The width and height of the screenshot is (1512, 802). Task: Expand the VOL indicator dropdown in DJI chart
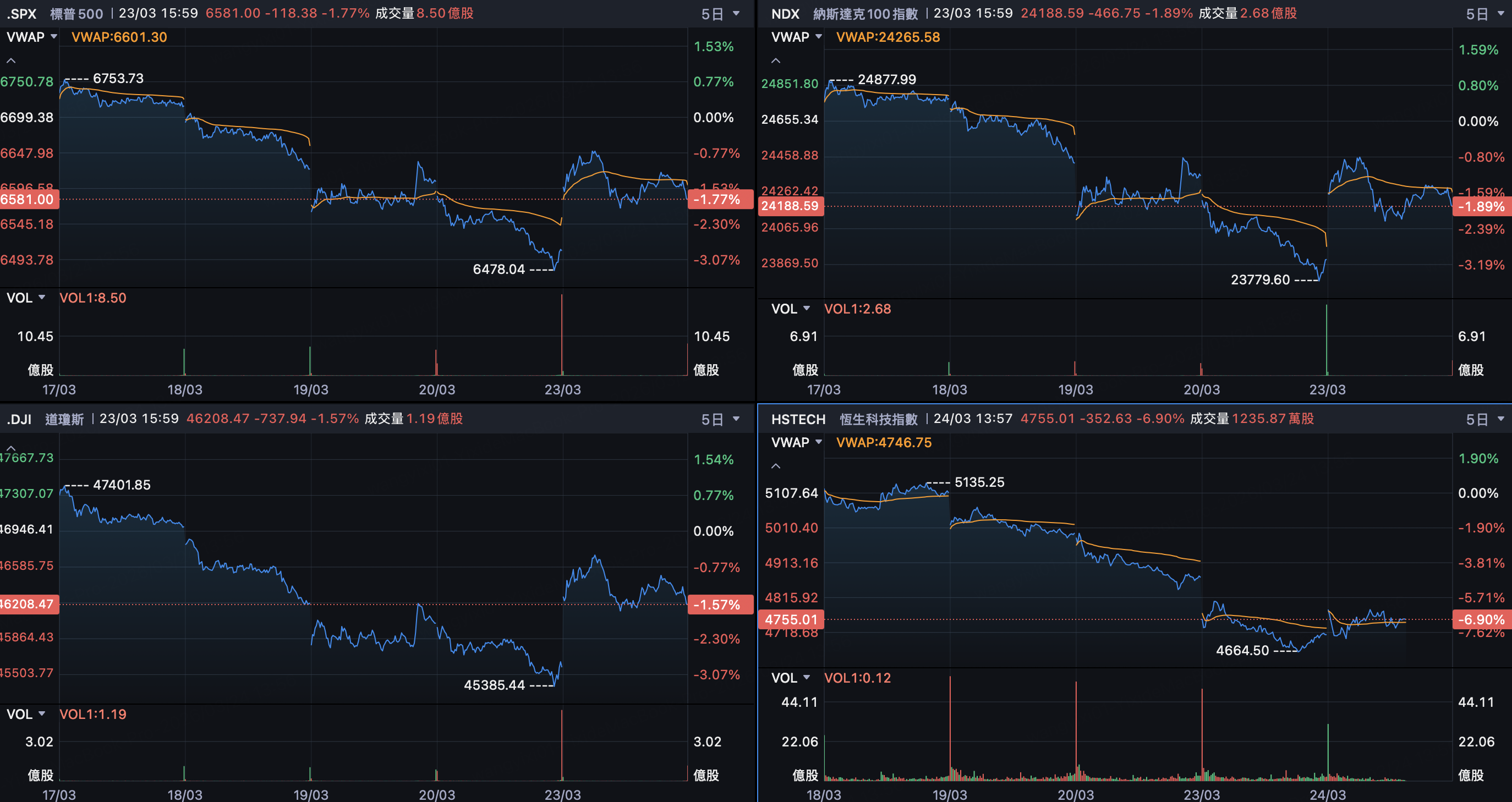tap(26, 714)
